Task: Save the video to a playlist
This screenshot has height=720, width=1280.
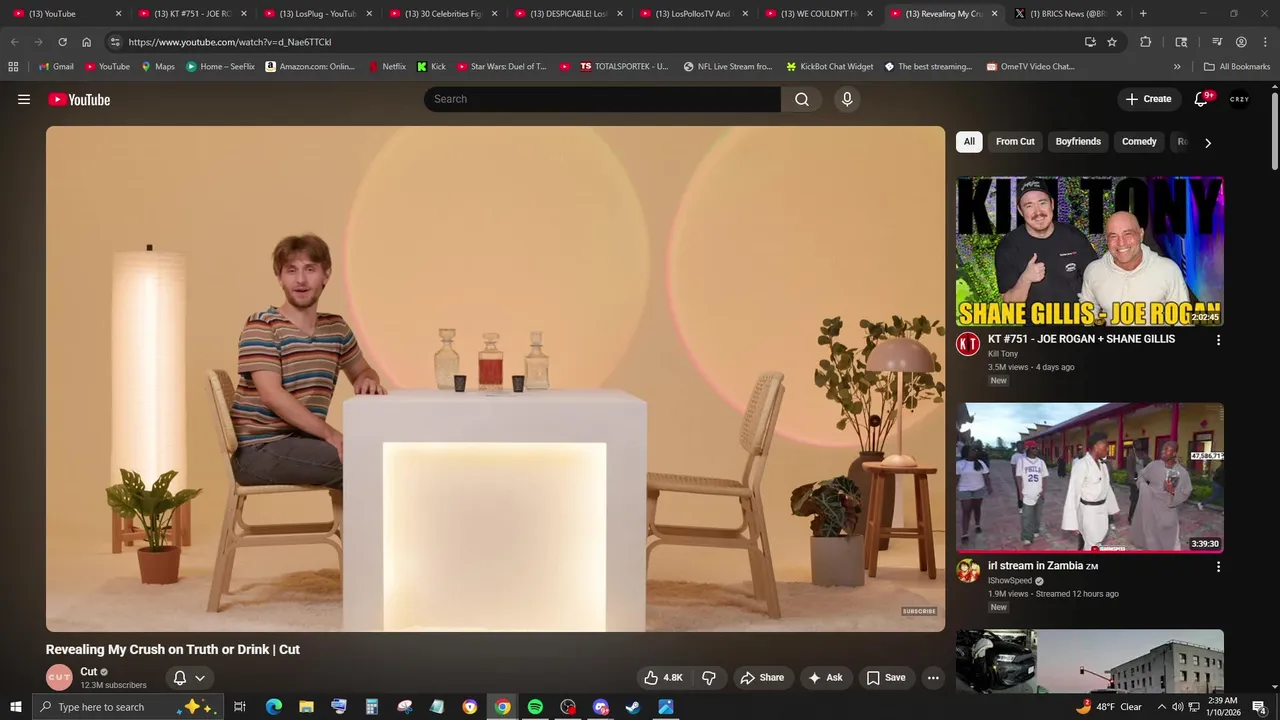Action: tap(886, 677)
